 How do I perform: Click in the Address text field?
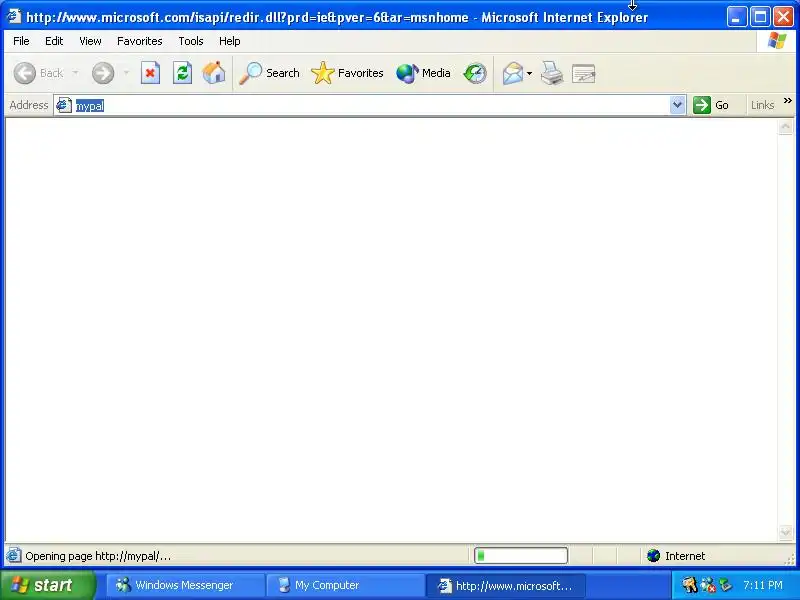click(x=371, y=105)
